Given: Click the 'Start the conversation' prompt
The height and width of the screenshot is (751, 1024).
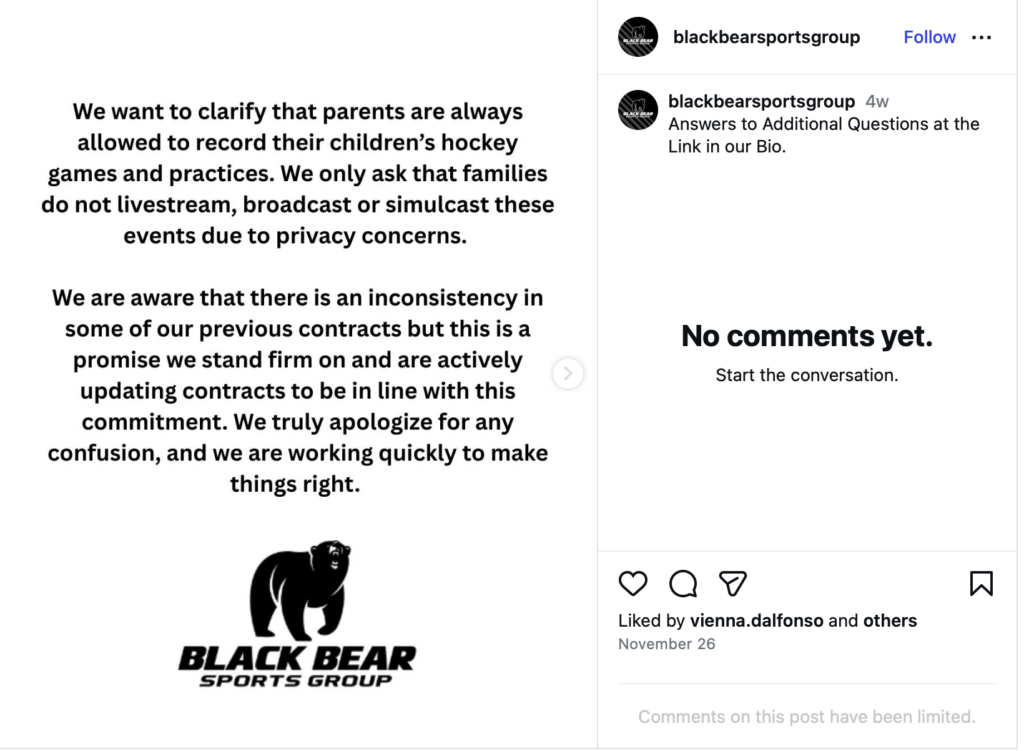Looking at the screenshot, I should tap(806, 375).
